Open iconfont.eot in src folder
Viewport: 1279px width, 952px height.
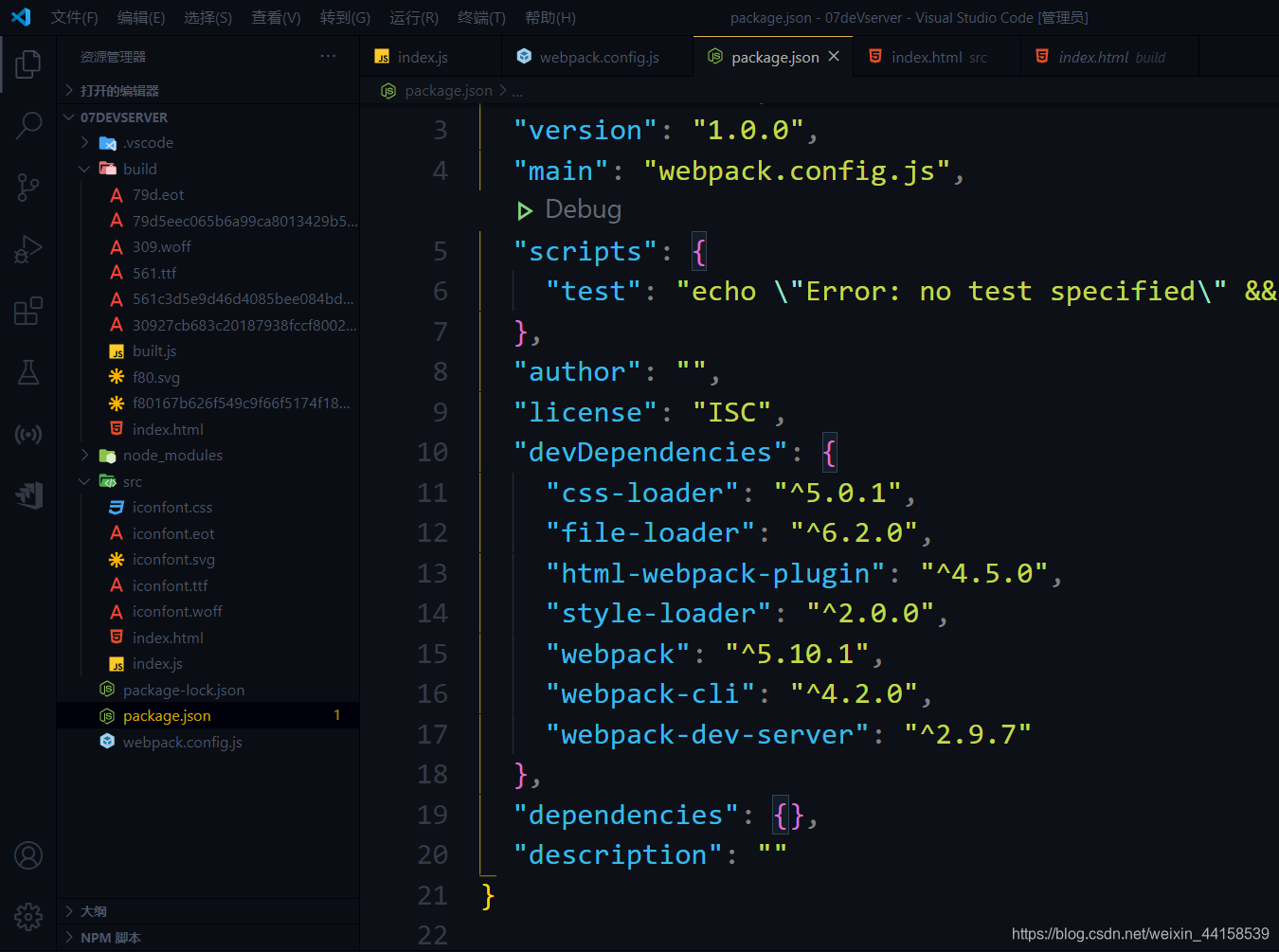click(208, 533)
